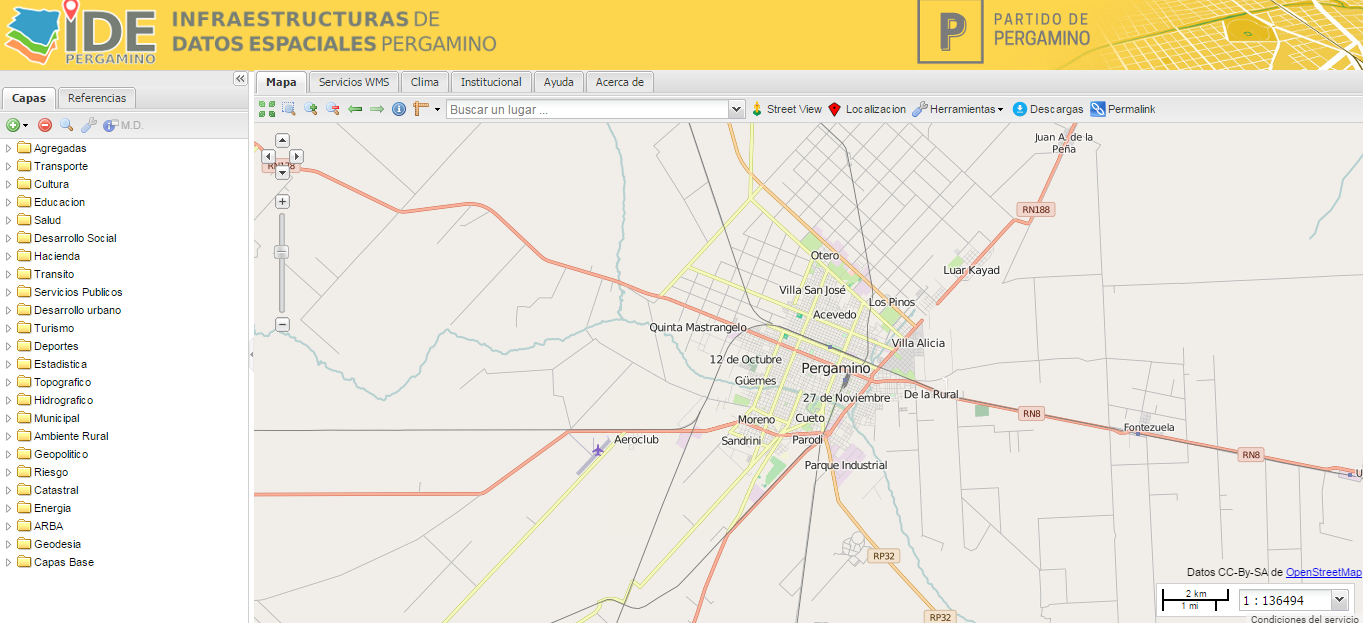Click the remove layer red icon

tap(44, 125)
